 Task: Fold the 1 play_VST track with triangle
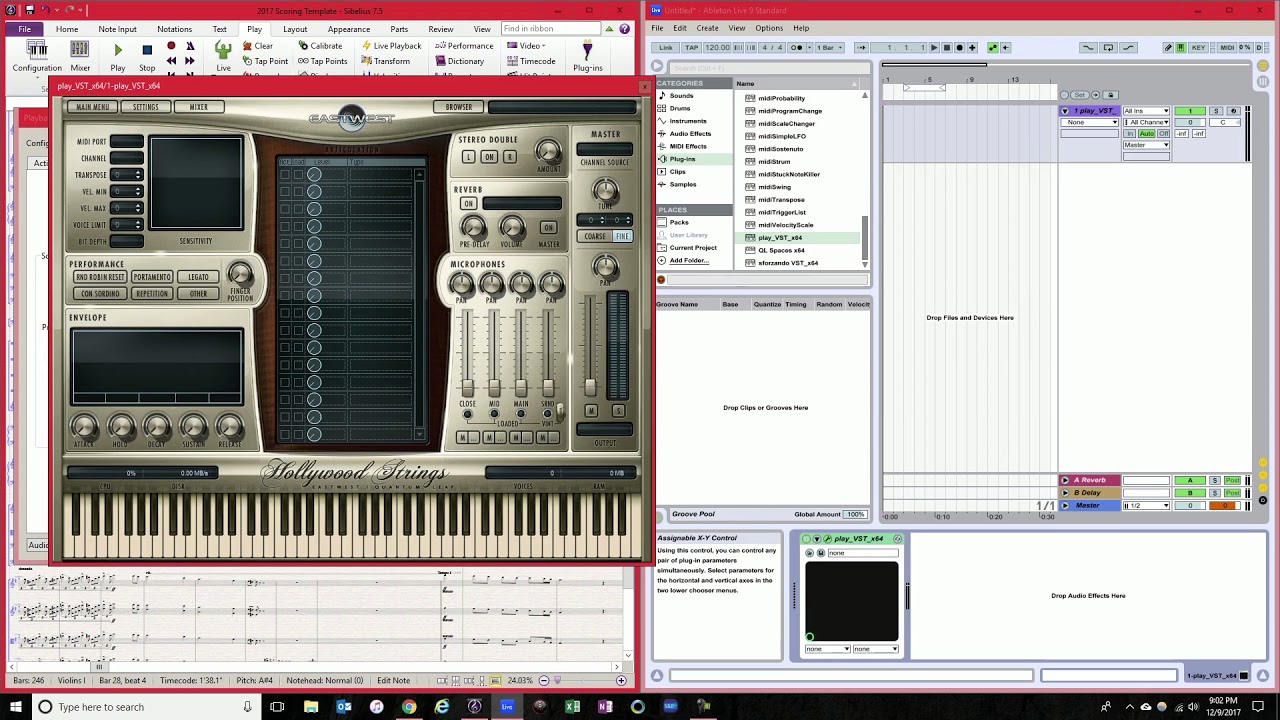(x=1065, y=111)
